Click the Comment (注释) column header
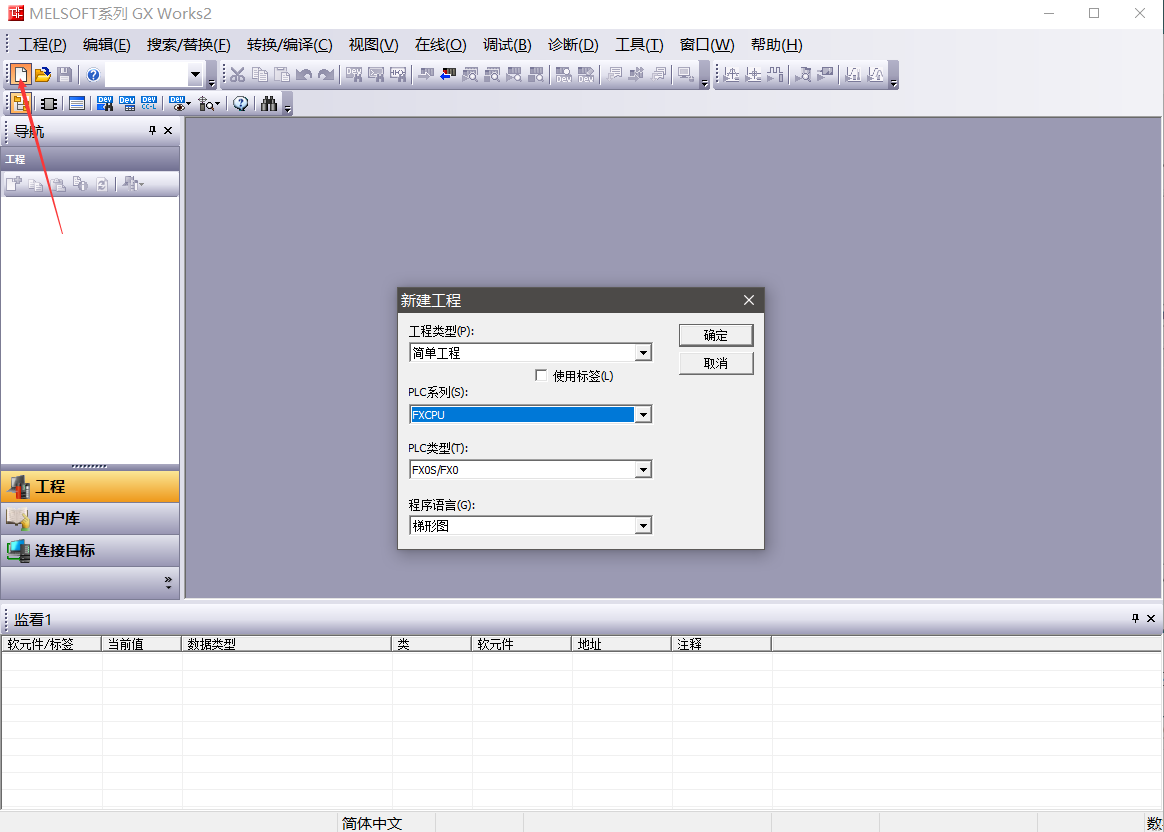Image resolution: width=1164 pixels, height=832 pixels. (x=721, y=643)
